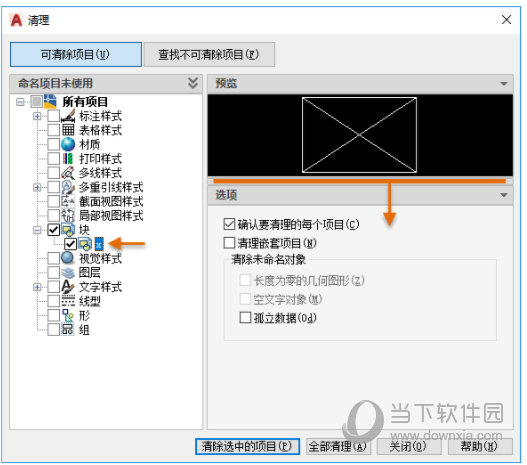Check the 组 checkbox
The width and height of the screenshot is (527, 465).
point(53,329)
